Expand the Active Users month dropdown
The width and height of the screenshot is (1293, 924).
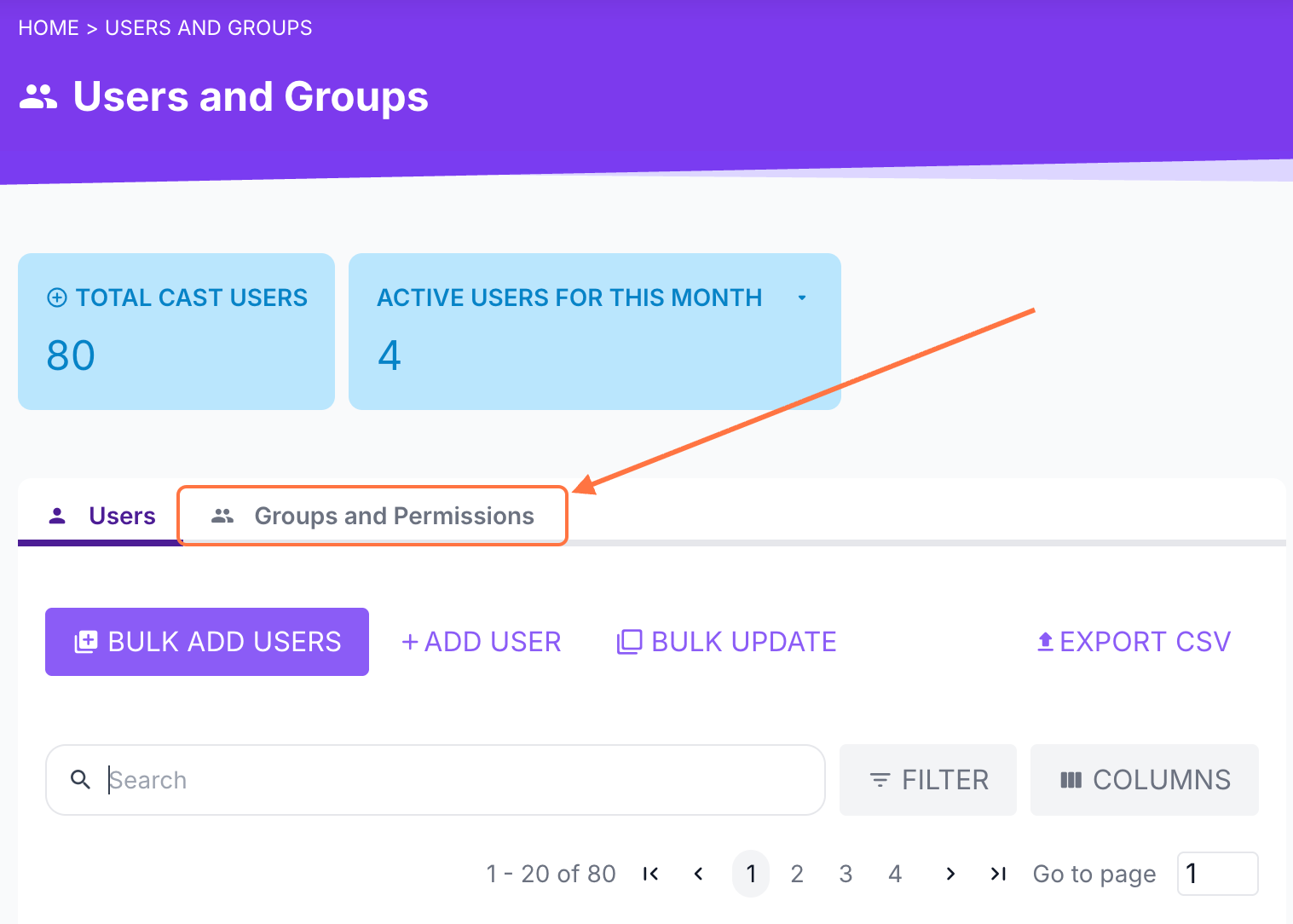[x=801, y=297]
